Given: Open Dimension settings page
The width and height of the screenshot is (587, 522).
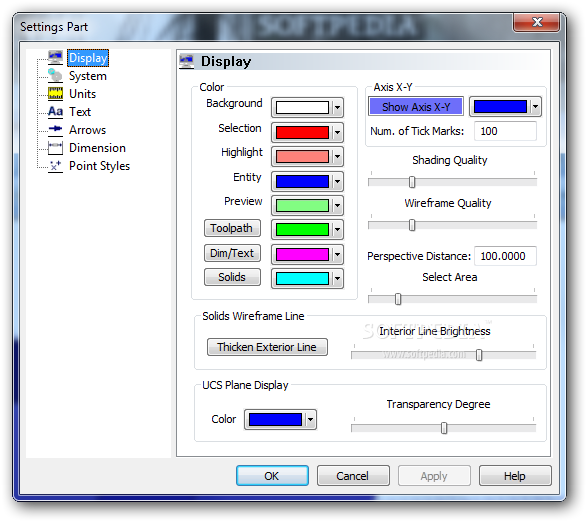Looking at the screenshot, I should pos(97,148).
